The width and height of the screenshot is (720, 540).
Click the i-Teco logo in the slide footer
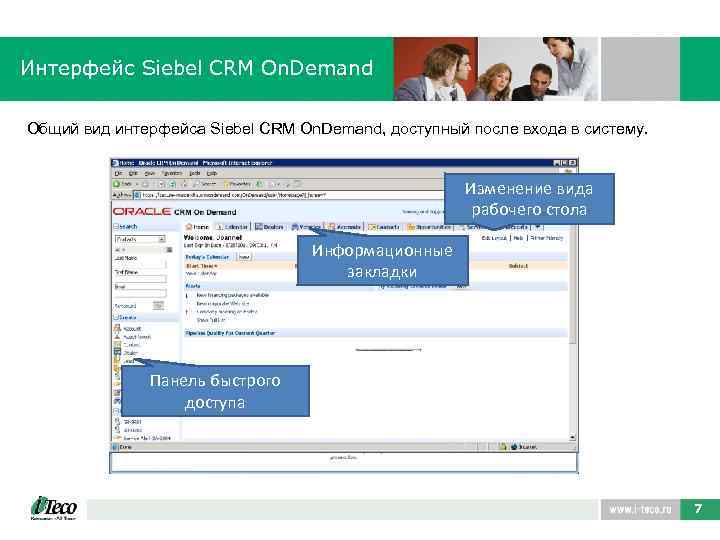point(53,508)
